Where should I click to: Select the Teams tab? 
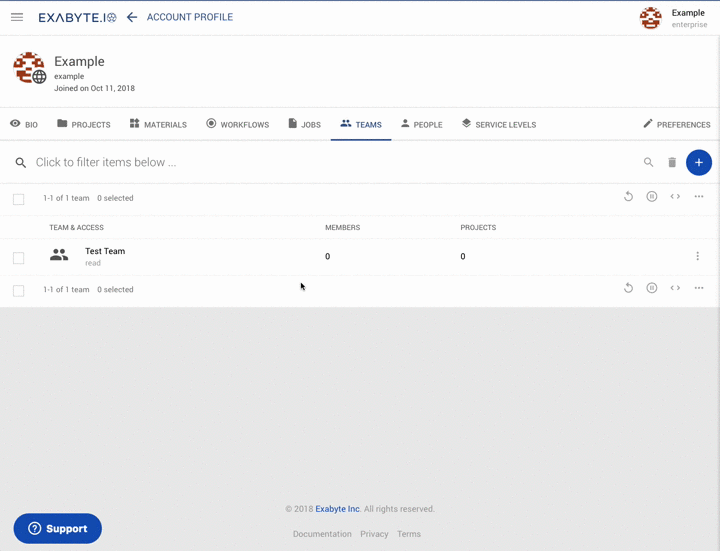361,124
